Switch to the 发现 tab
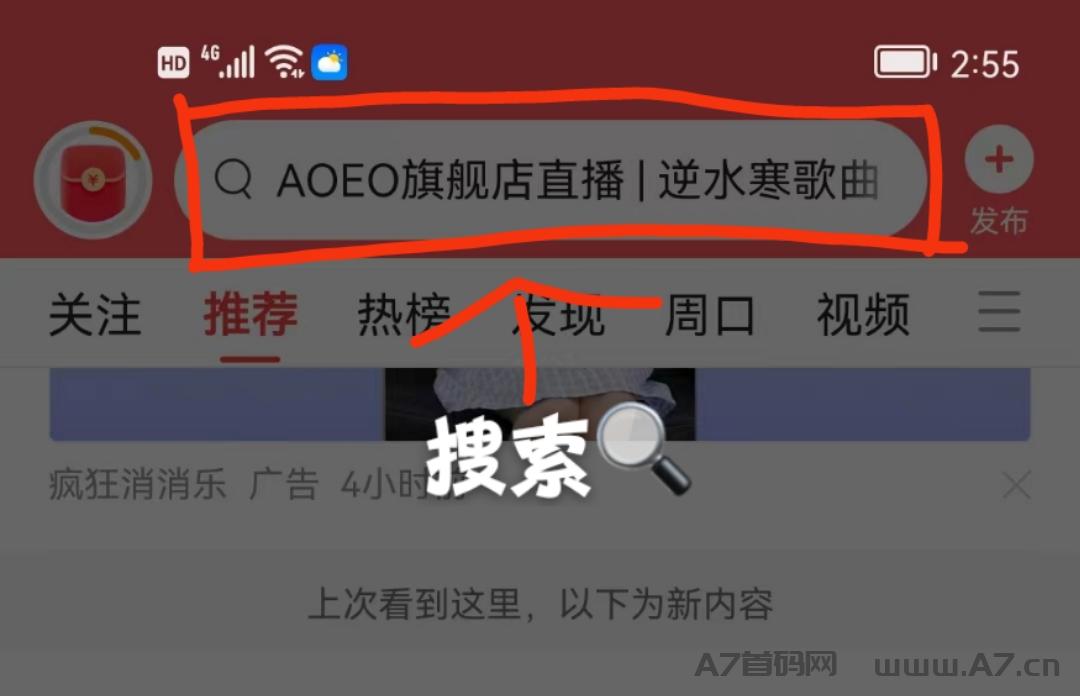Image resolution: width=1080 pixels, height=696 pixels. pos(558,314)
